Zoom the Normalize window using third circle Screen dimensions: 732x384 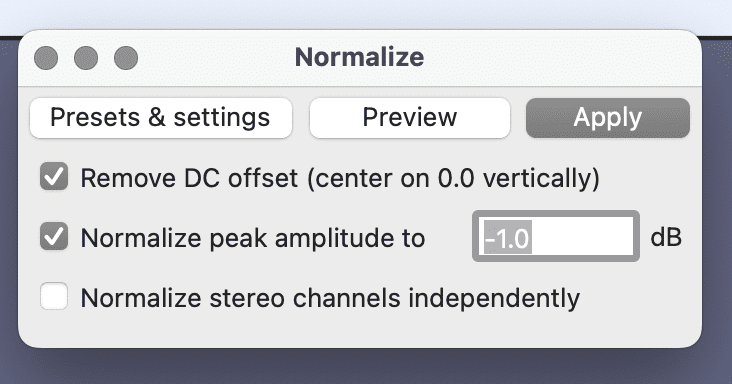click(126, 58)
